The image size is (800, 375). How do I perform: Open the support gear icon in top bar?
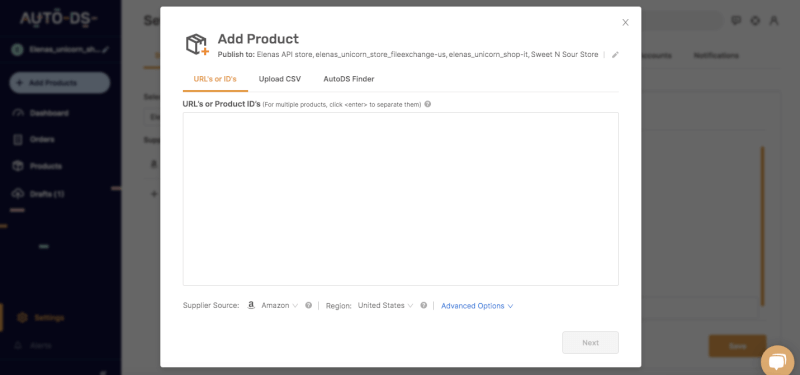tap(756, 21)
